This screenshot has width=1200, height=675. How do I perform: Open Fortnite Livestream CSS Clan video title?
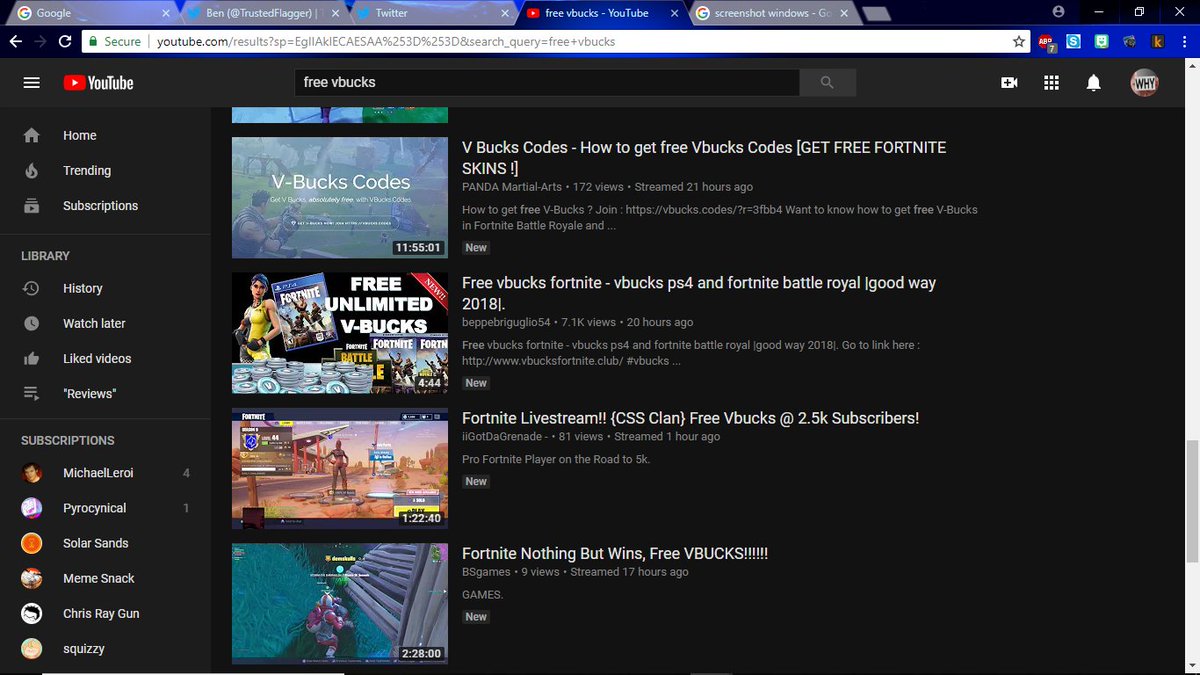[x=690, y=418]
